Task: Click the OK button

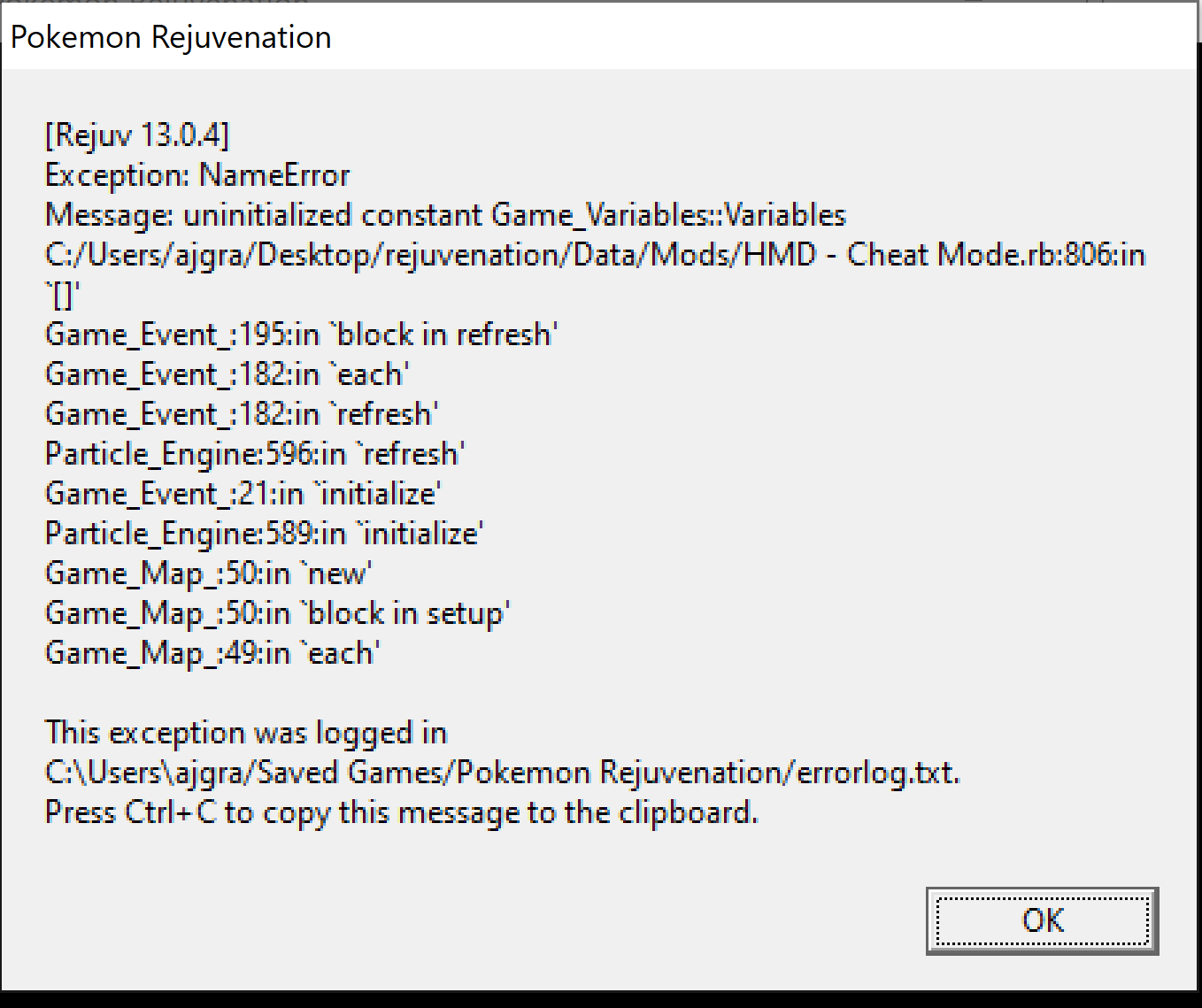Action: pyautogui.click(x=1042, y=920)
